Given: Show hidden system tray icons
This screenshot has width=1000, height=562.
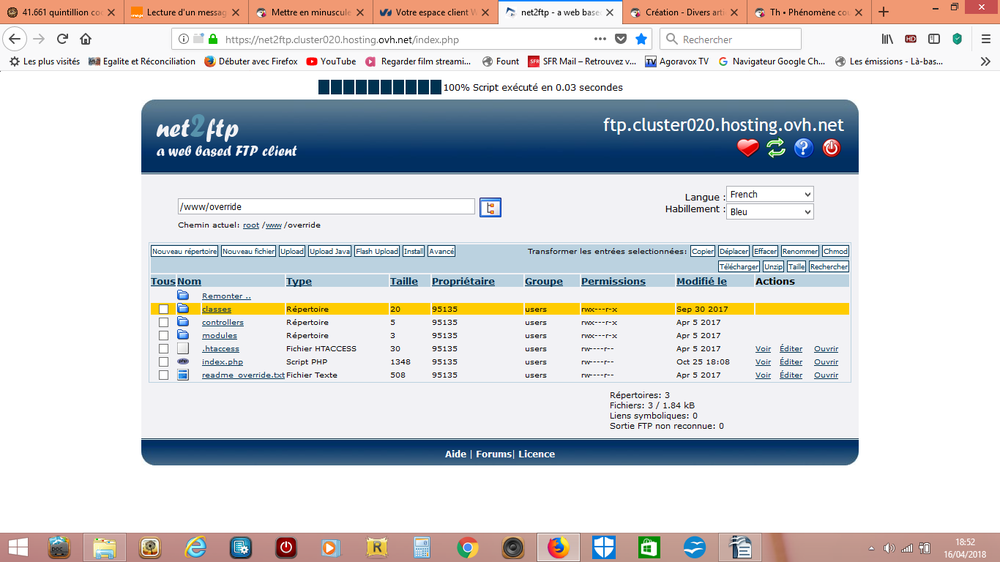Looking at the screenshot, I should 871,548.
